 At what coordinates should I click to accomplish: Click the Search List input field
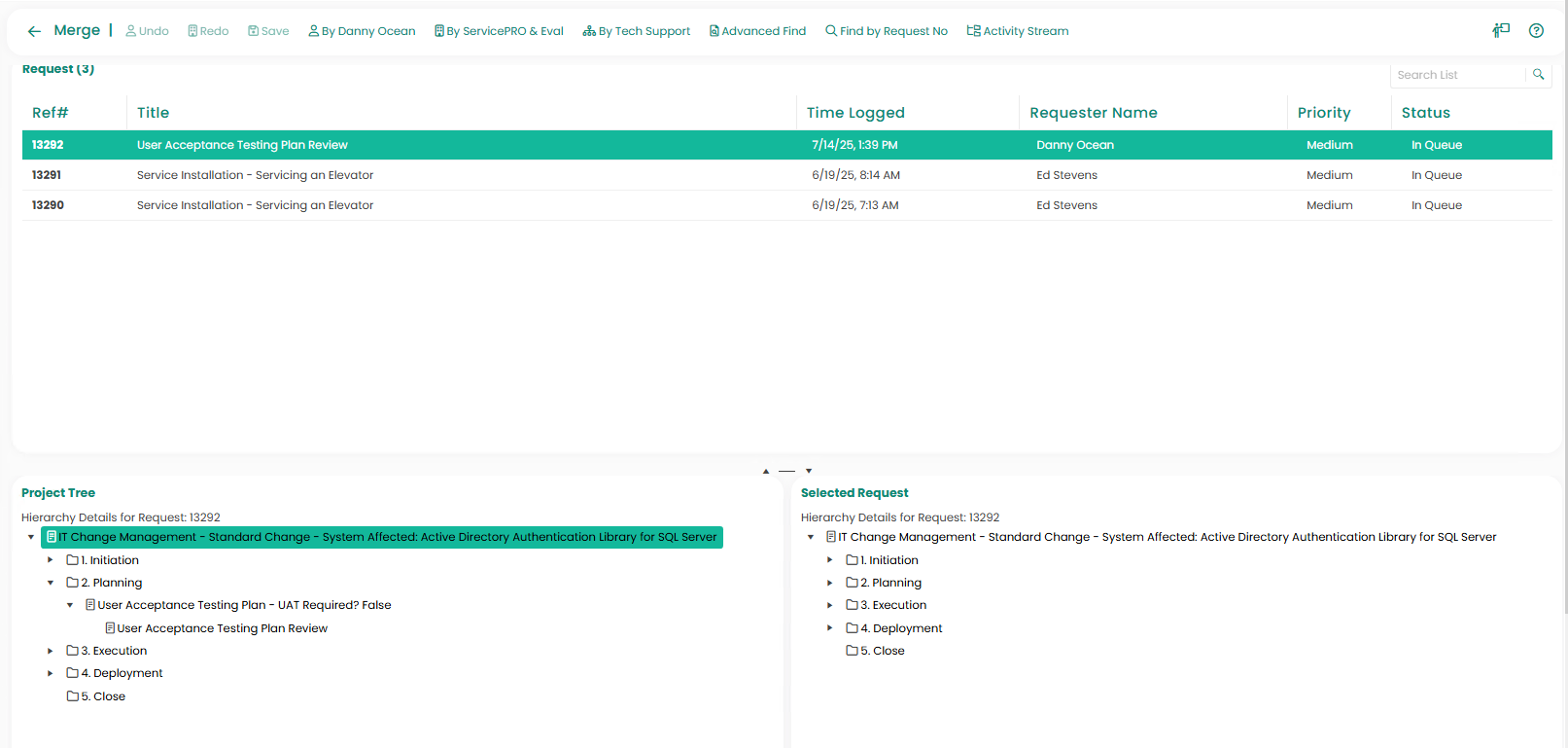pos(1456,75)
